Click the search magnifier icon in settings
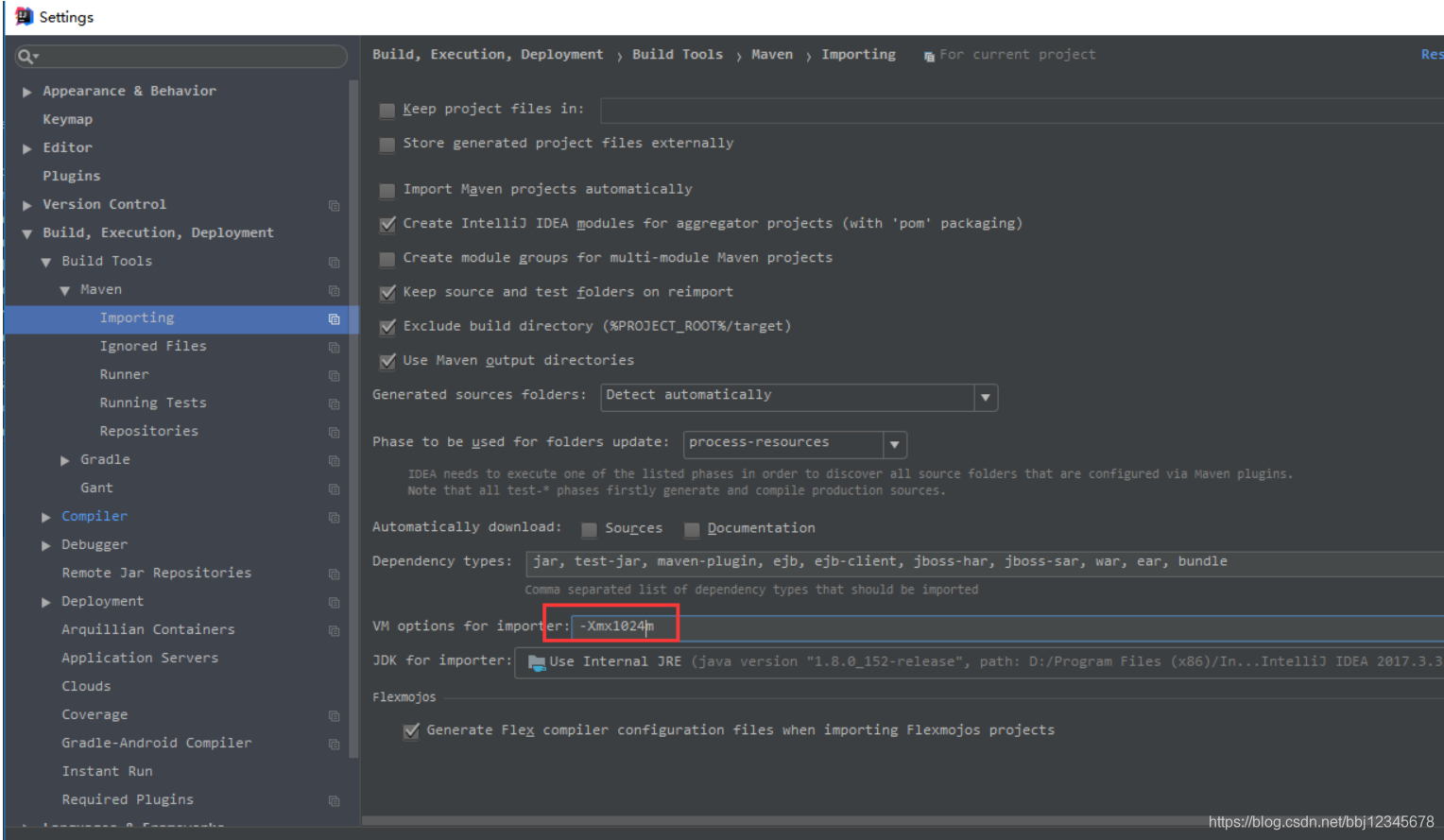1444x840 pixels. 25,57
